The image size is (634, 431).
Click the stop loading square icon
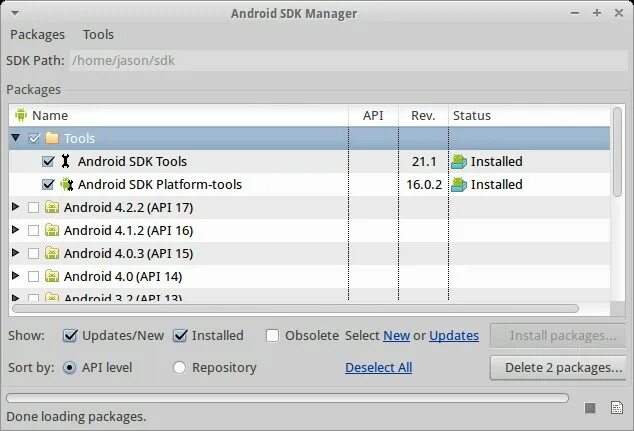click(x=590, y=407)
